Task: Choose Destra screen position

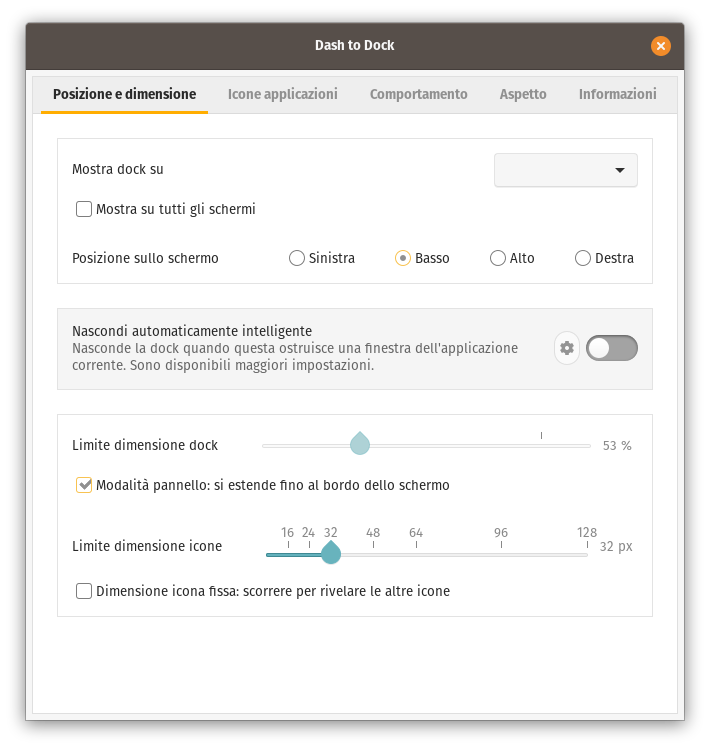Action: pos(583,258)
